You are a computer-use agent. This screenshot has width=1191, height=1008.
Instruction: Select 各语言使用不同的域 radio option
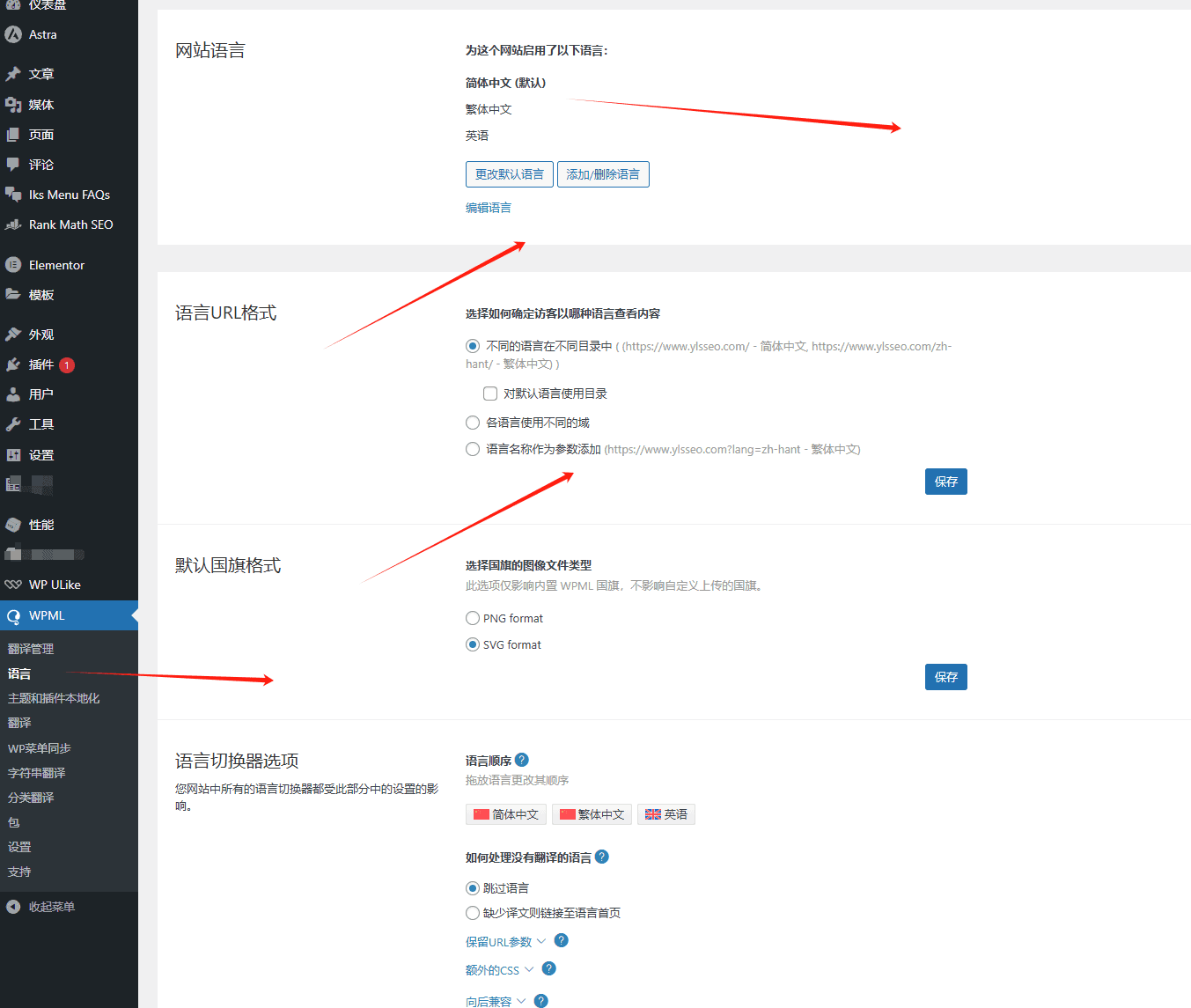pyautogui.click(x=473, y=423)
